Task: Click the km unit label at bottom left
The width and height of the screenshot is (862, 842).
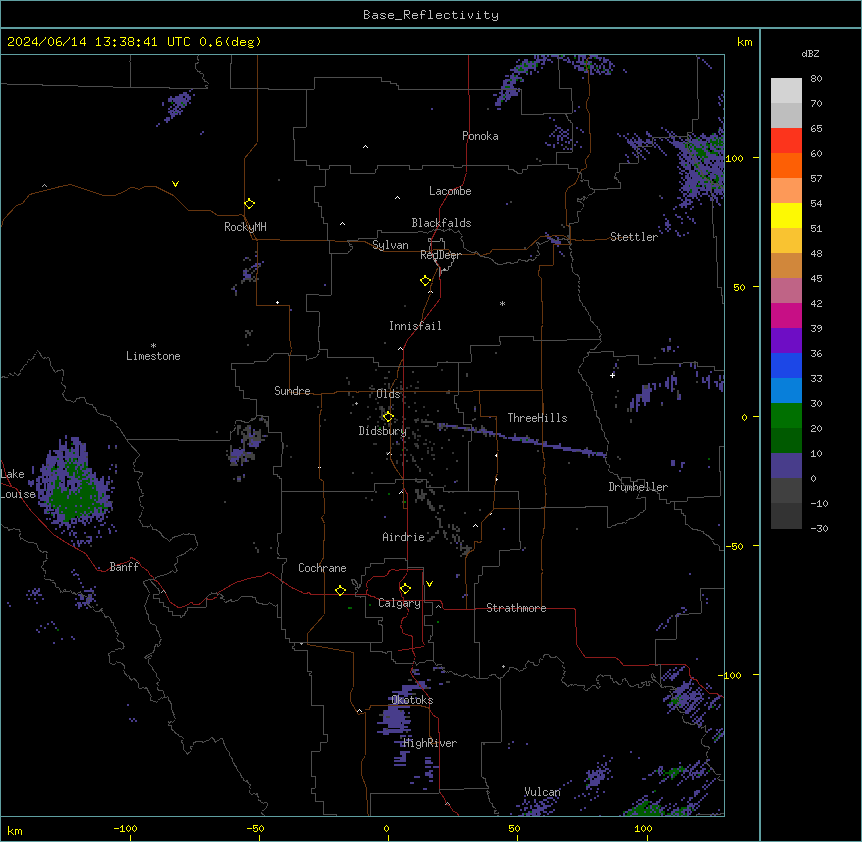Action: click(15, 831)
